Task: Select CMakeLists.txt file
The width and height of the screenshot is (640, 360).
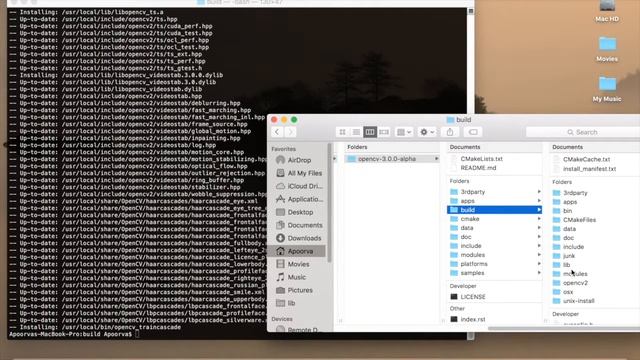Action: 481,159
